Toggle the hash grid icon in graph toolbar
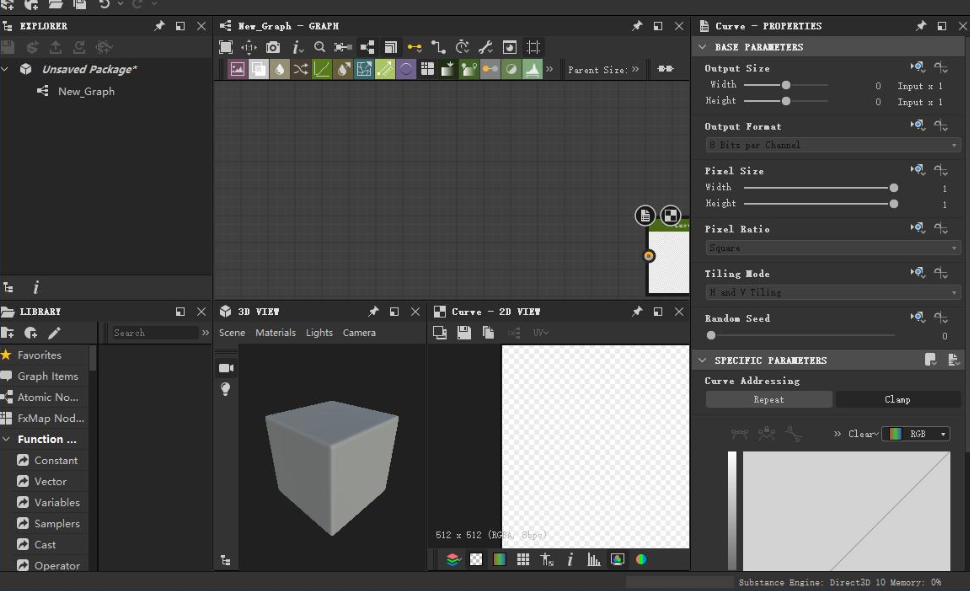The height and width of the screenshot is (591, 970). tap(533, 47)
